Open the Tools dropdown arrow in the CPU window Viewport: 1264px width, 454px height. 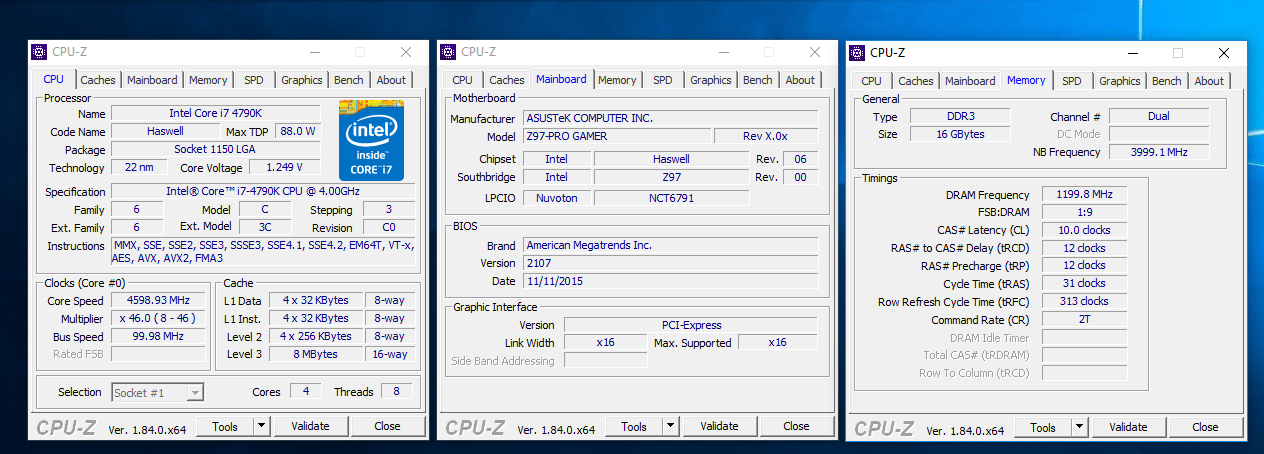pos(261,426)
